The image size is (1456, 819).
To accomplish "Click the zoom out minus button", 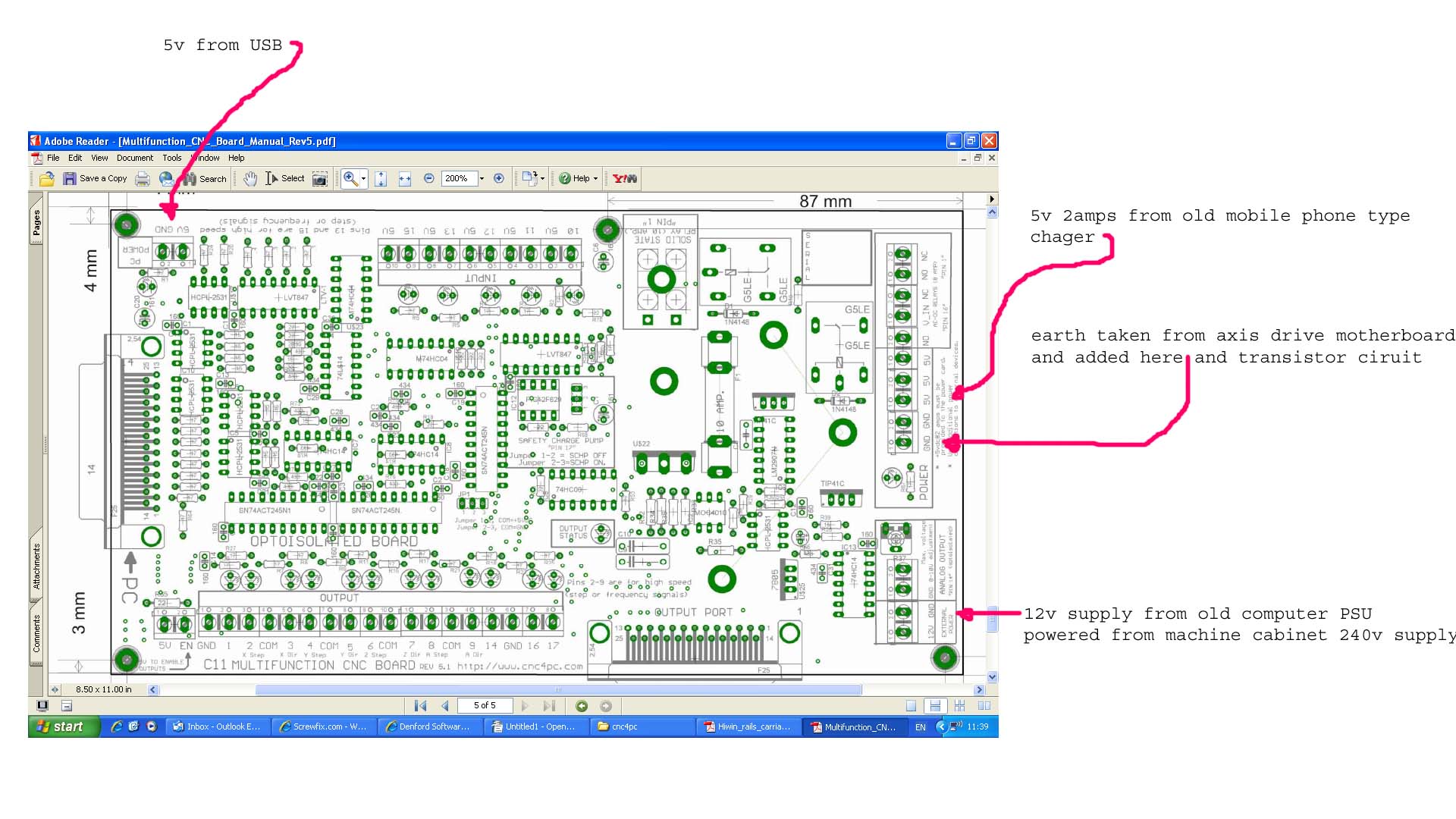I will click(x=429, y=179).
